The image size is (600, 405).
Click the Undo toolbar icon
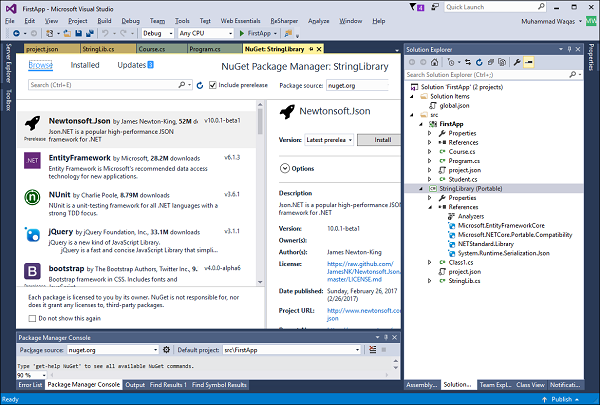pos(105,34)
